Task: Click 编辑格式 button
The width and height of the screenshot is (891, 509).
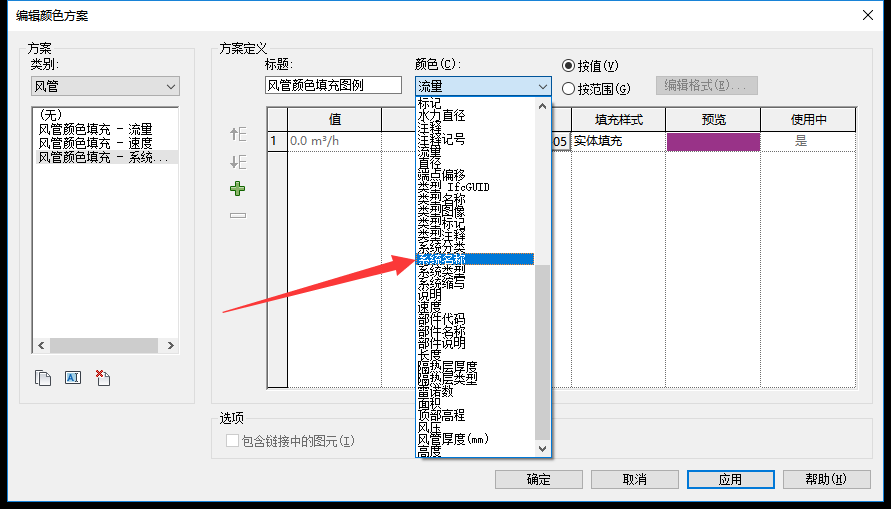Action: 707,85
